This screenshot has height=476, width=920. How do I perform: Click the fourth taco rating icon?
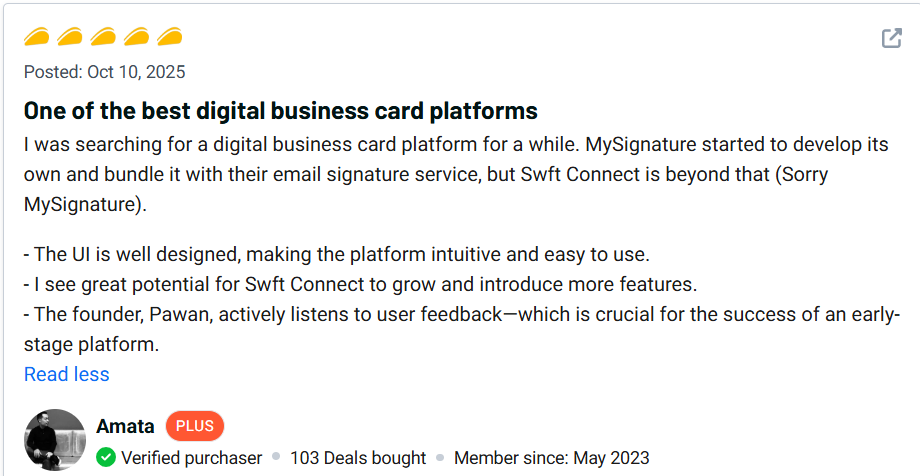point(136,38)
